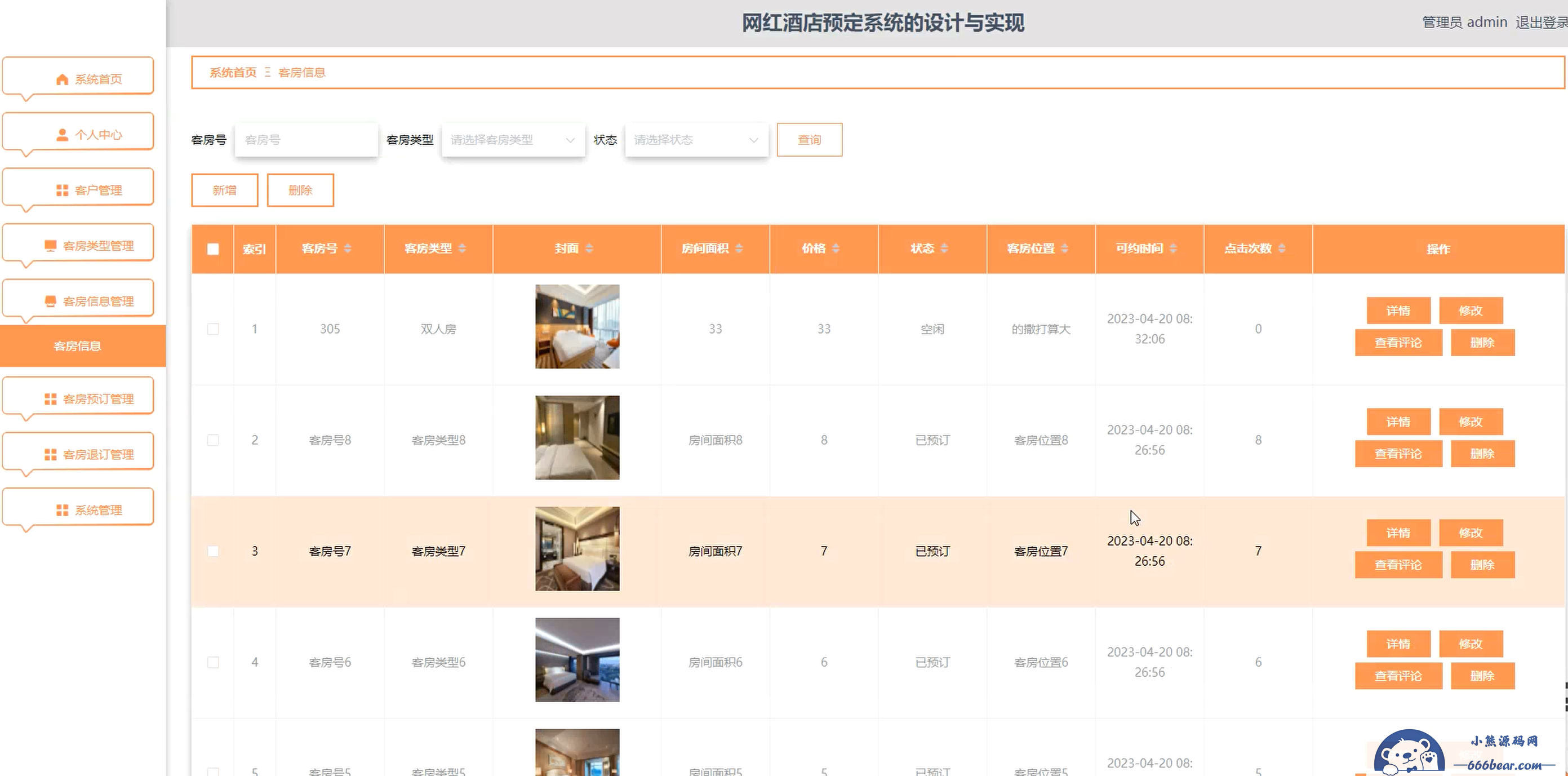
Task: Click the person icon beside 个人中心
Action: 61,135
